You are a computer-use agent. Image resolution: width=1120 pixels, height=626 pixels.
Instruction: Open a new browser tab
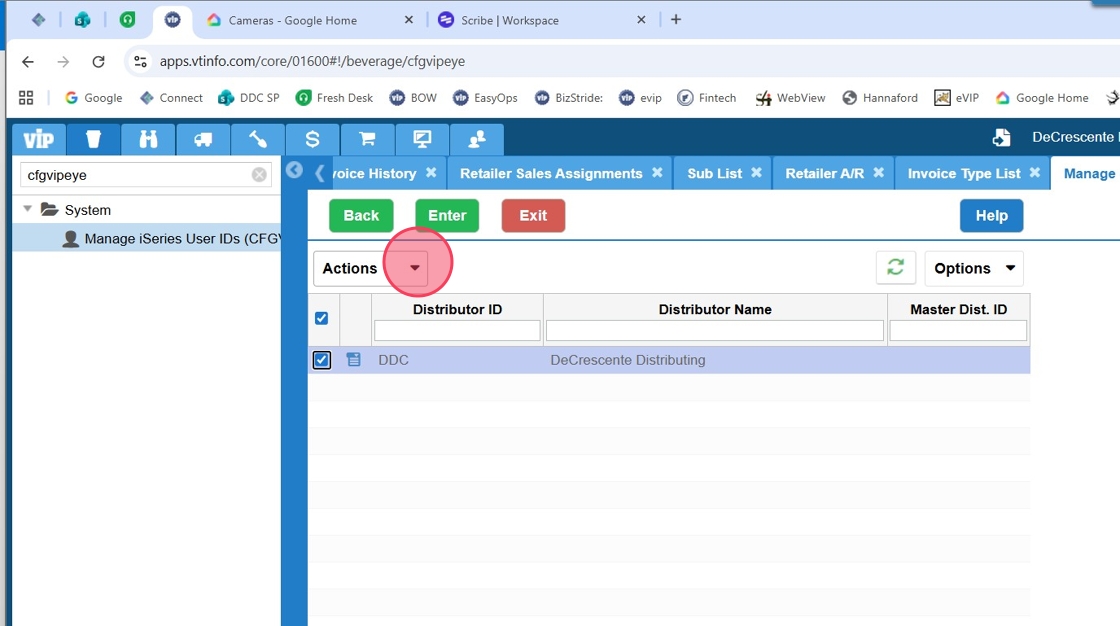point(676,19)
